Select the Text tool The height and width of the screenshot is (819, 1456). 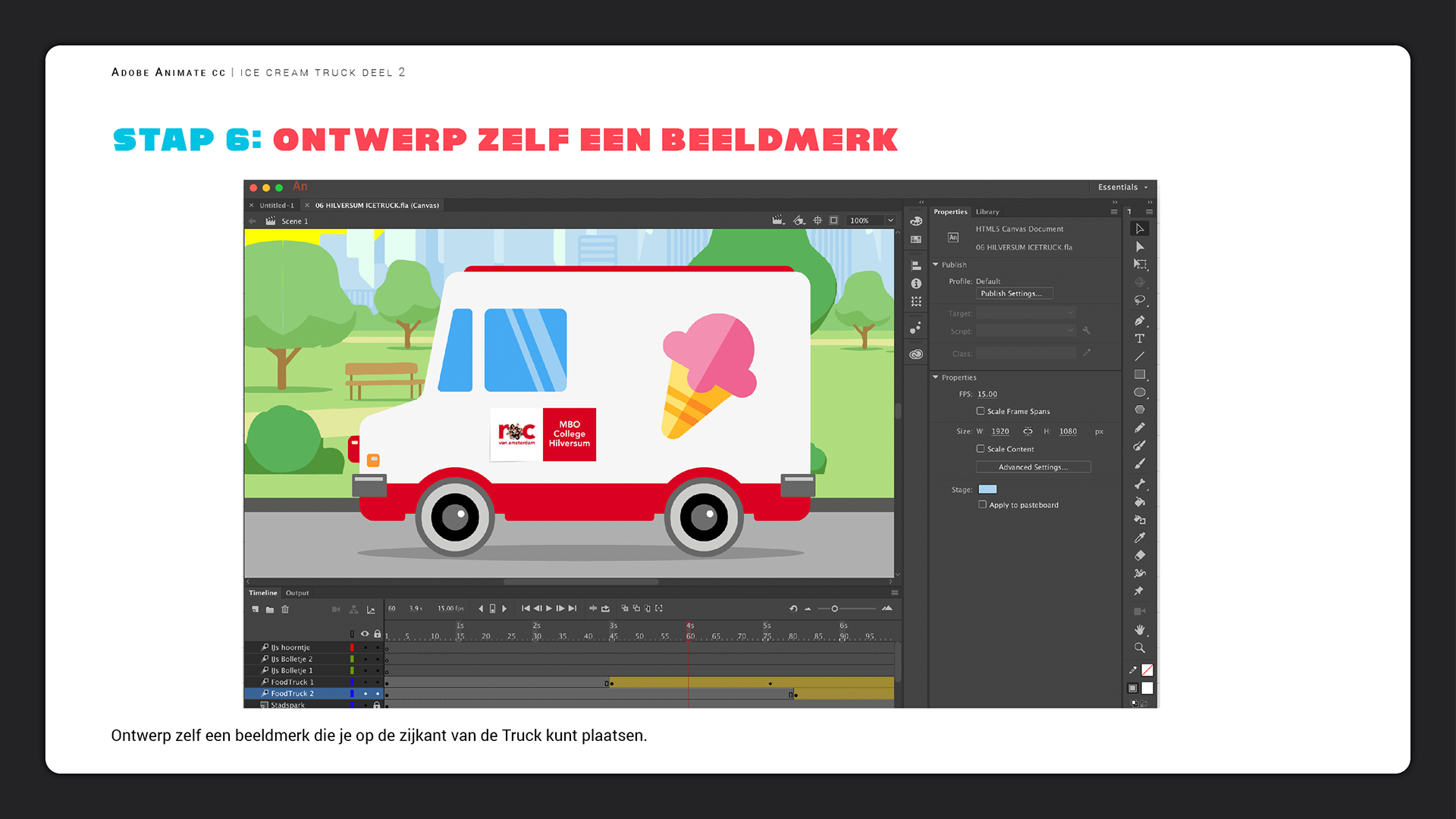[1139, 338]
